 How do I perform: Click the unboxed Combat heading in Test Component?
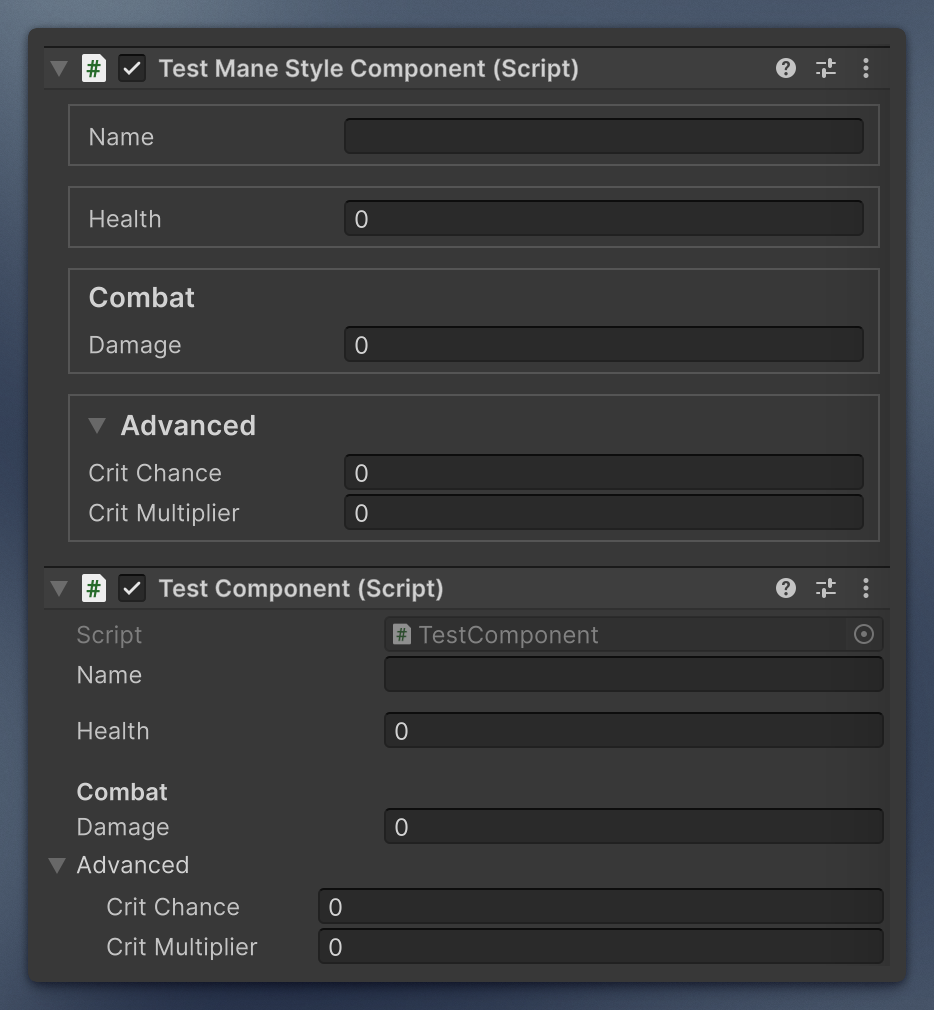tap(122, 792)
